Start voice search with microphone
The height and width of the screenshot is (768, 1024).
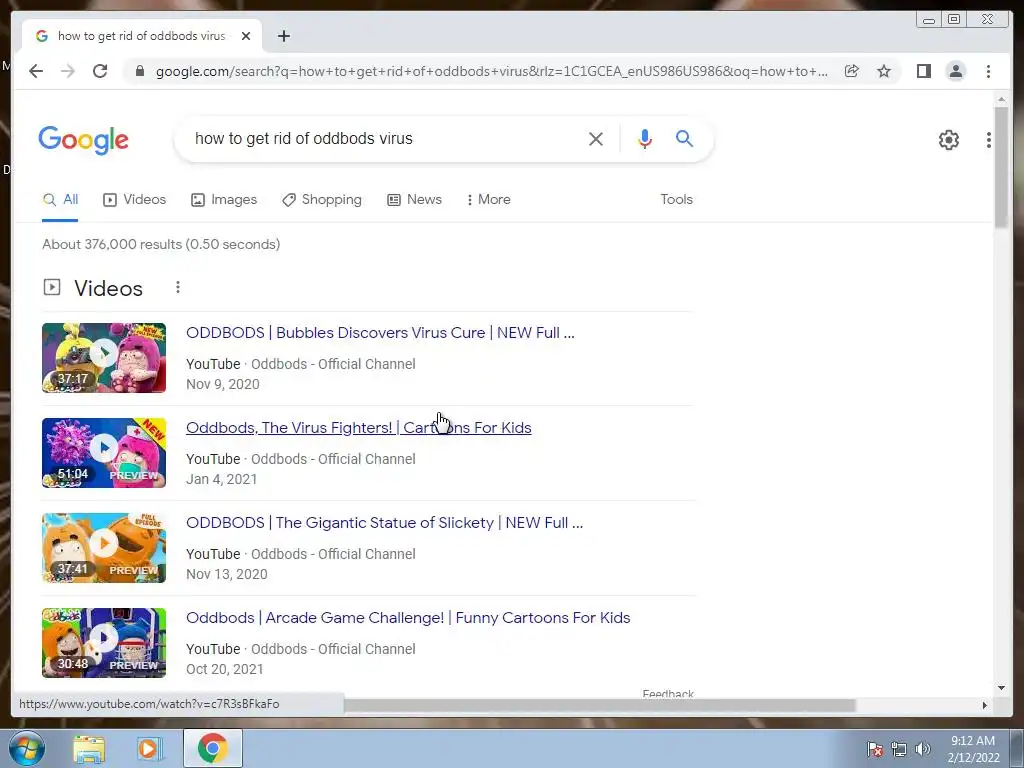tap(645, 138)
